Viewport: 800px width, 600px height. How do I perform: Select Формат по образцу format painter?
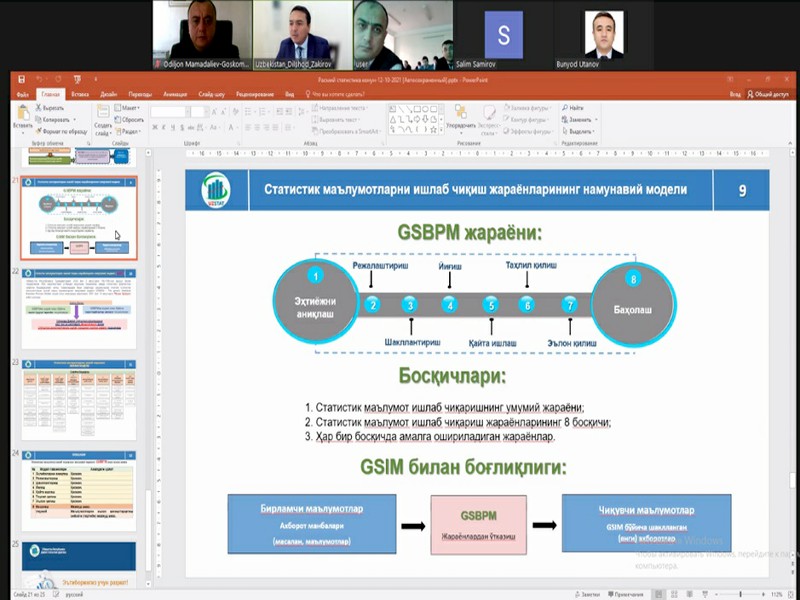point(62,131)
